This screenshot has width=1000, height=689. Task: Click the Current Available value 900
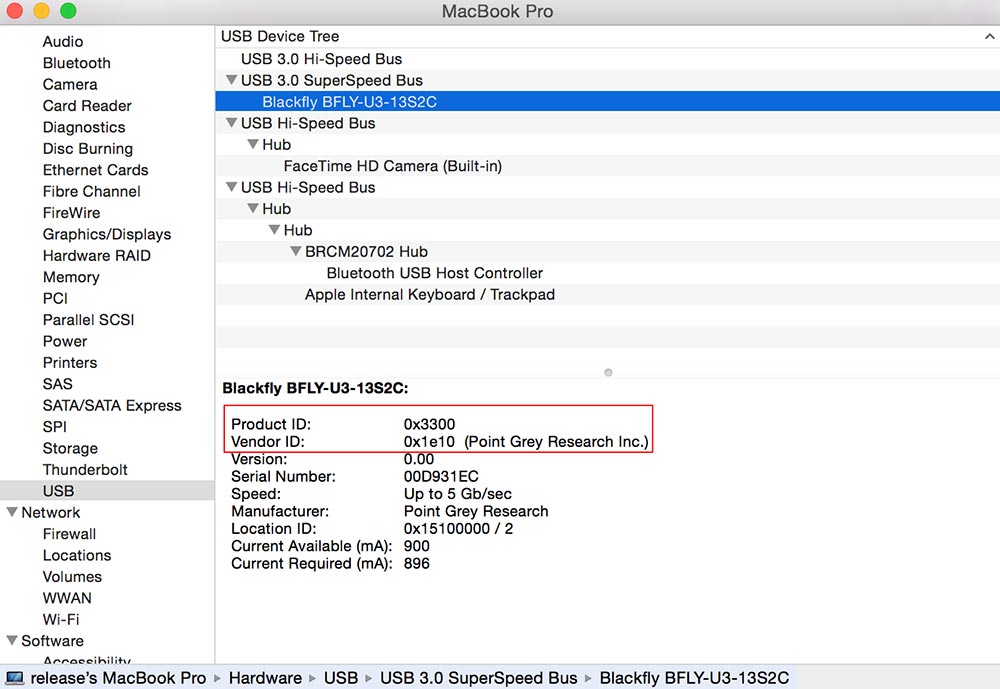[416, 546]
